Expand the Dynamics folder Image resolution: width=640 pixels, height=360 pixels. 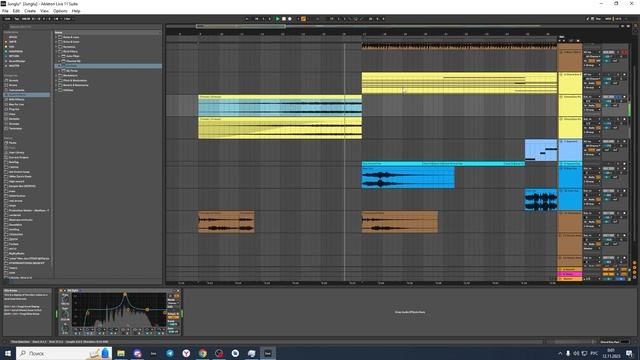tap(56, 47)
